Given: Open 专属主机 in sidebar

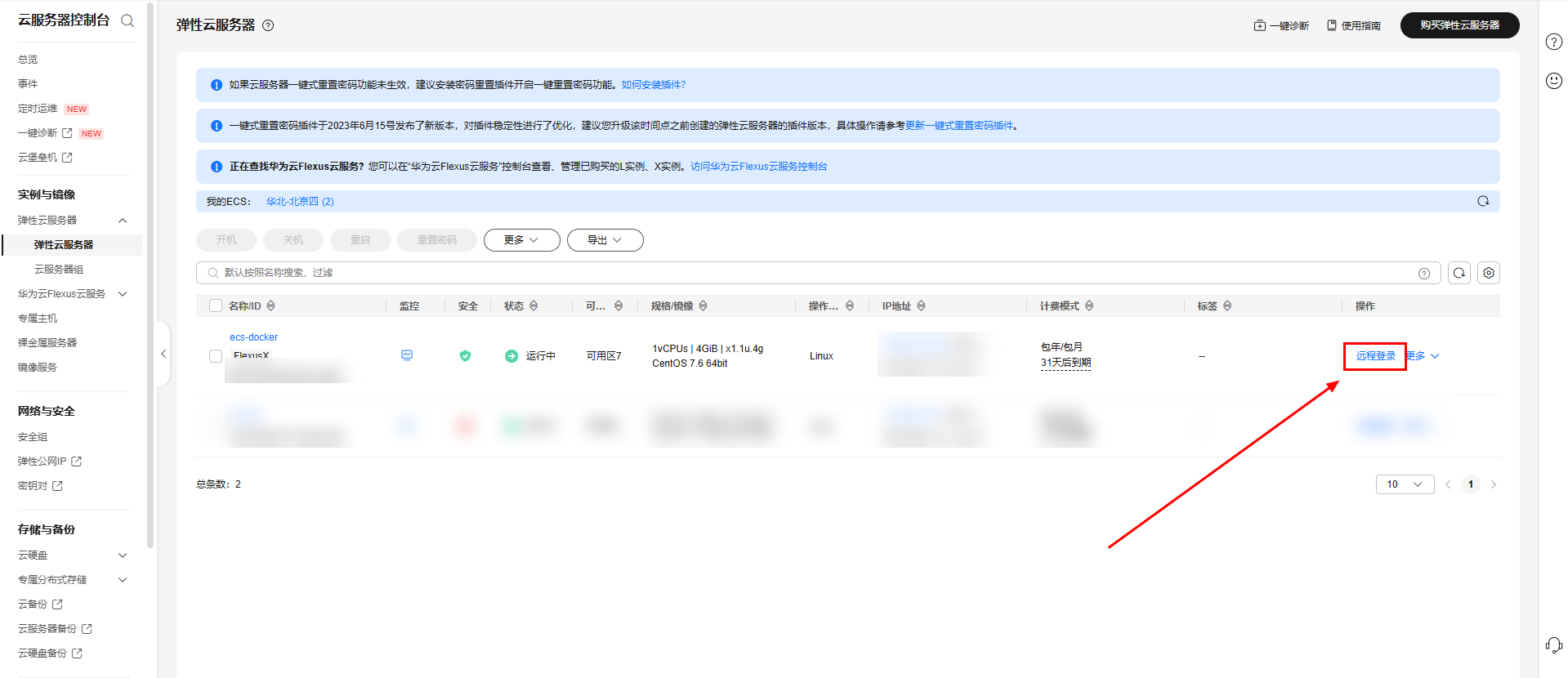Looking at the screenshot, I should [38, 319].
